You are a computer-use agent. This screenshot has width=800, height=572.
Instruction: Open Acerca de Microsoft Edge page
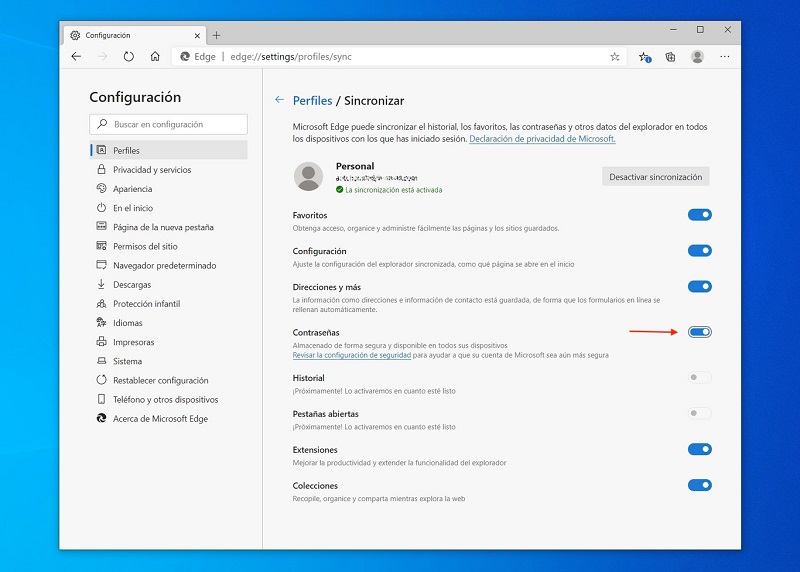168,418
